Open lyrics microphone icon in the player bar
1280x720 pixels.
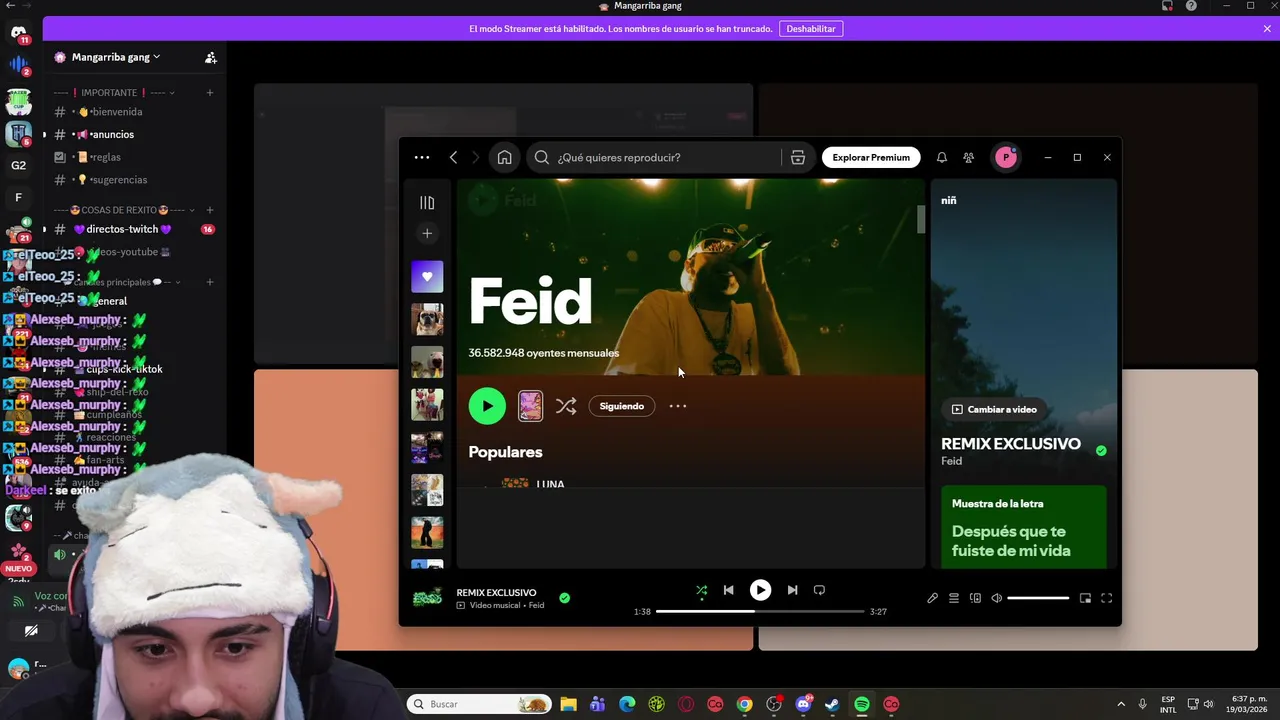932,598
